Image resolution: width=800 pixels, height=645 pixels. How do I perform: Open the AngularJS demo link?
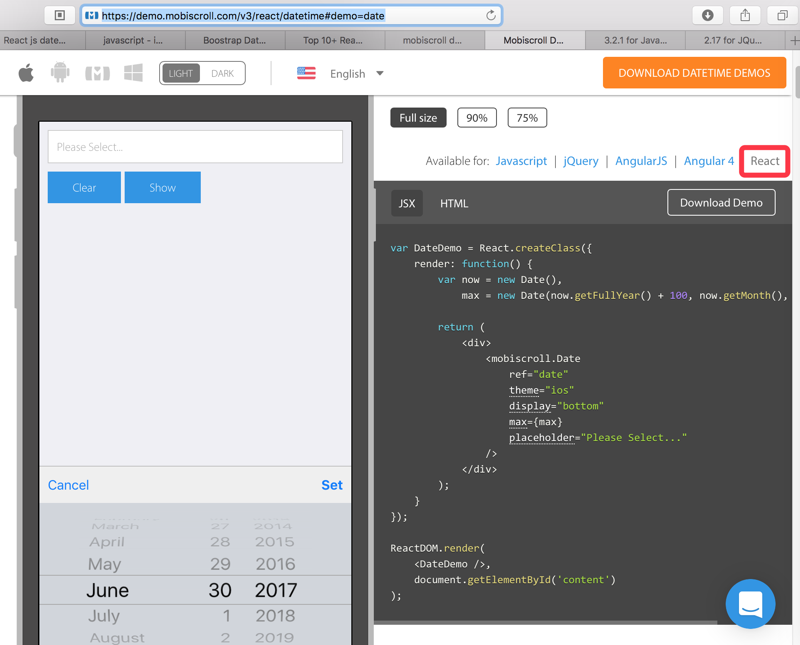click(x=641, y=160)
